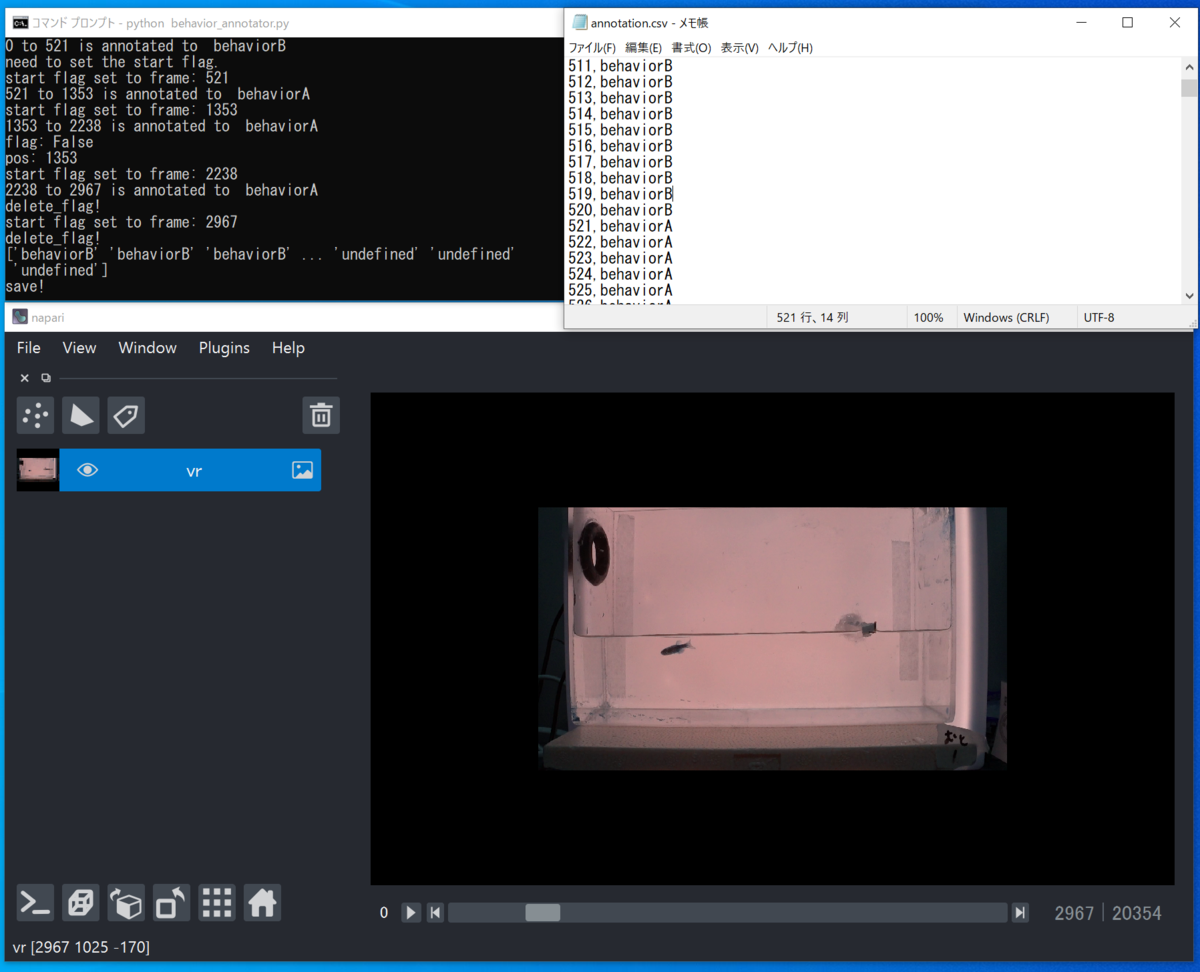Toggle 2D/3D display mode in napari
This screenshot has width=1200, height=972.
click(80, 902)
